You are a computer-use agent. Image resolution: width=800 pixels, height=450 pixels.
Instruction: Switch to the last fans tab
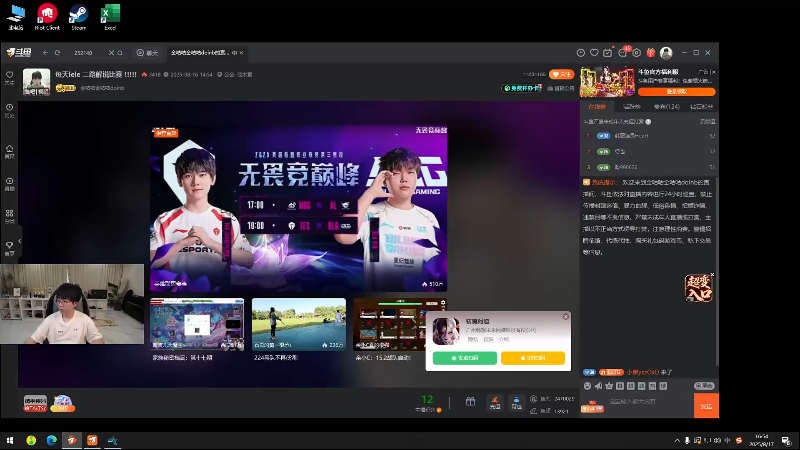coord(702,107)
